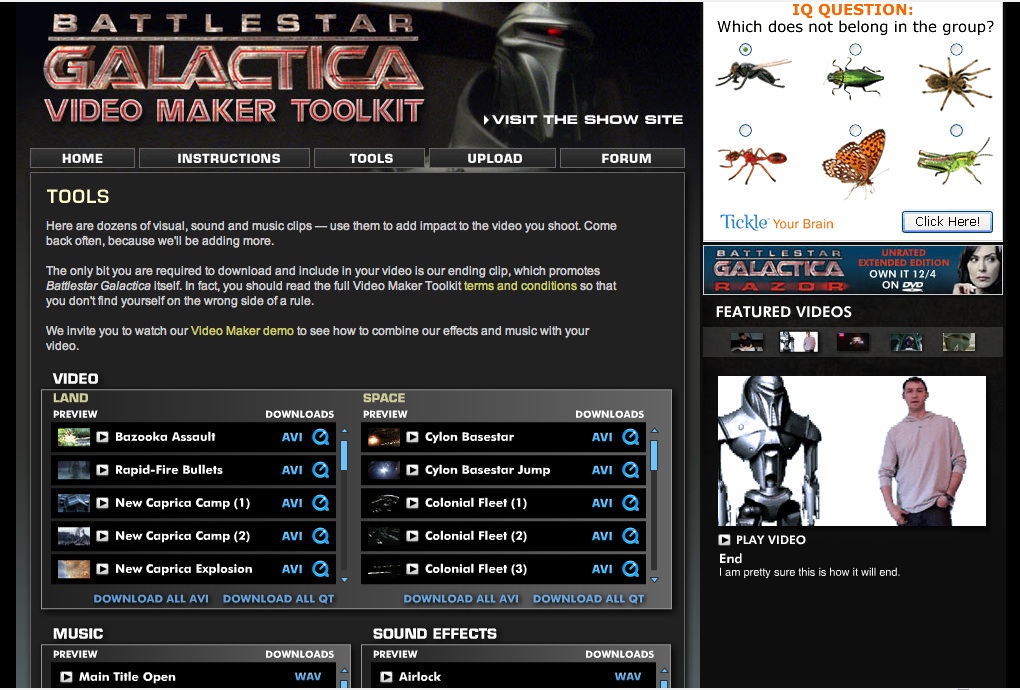Open the Video Maker demo link
Screen dimensions: 1020x690
(x=242, y=331)
